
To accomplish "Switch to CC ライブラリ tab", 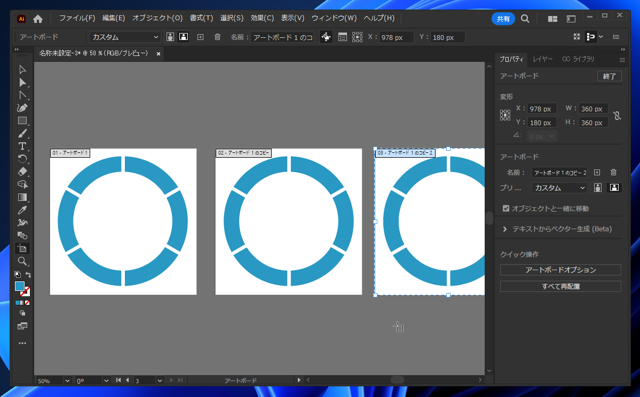I will 578,59.
